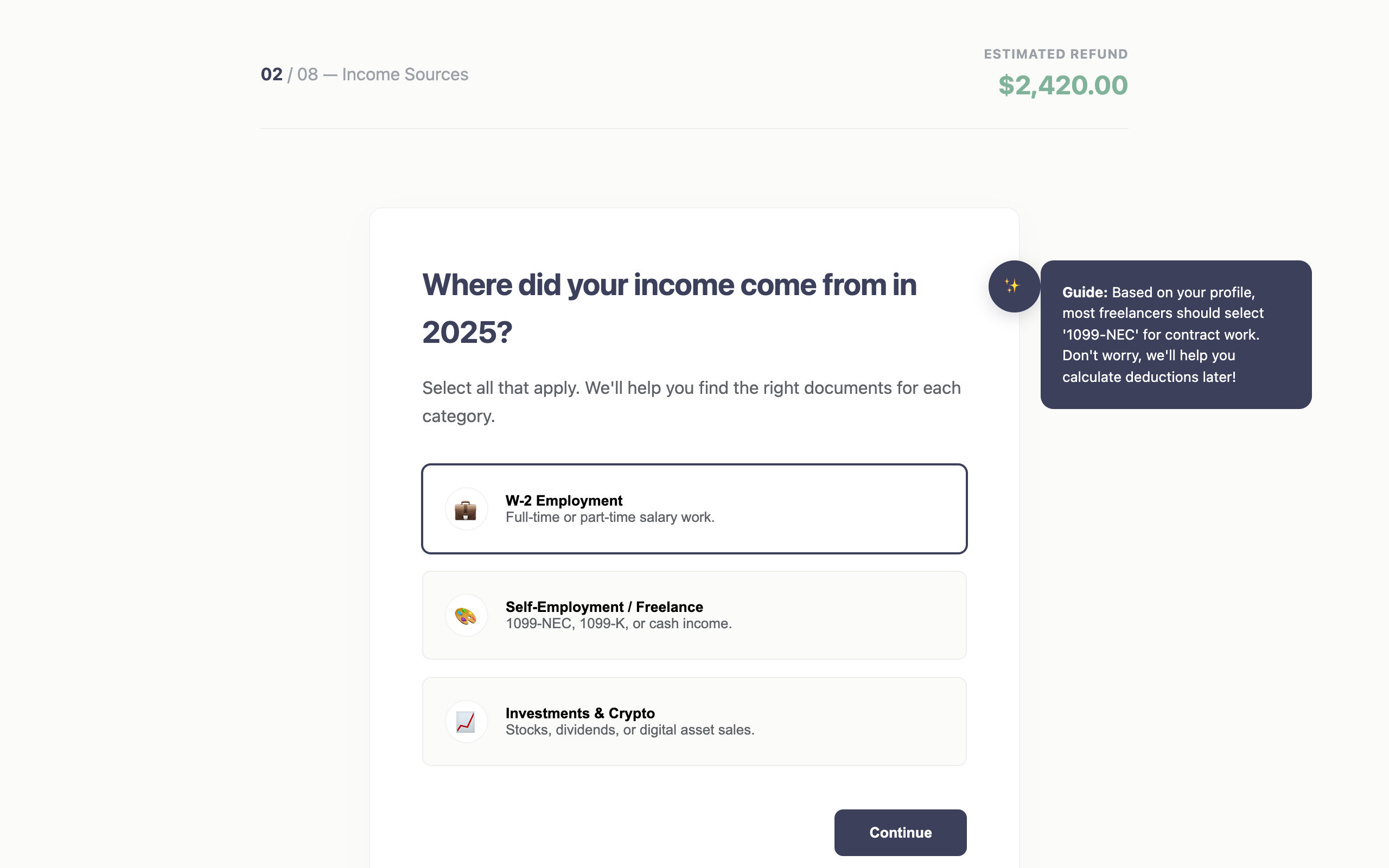Select the Self-Employment / Freelance option
This screenshot has width=1389, height=868.
coord(694,615)
